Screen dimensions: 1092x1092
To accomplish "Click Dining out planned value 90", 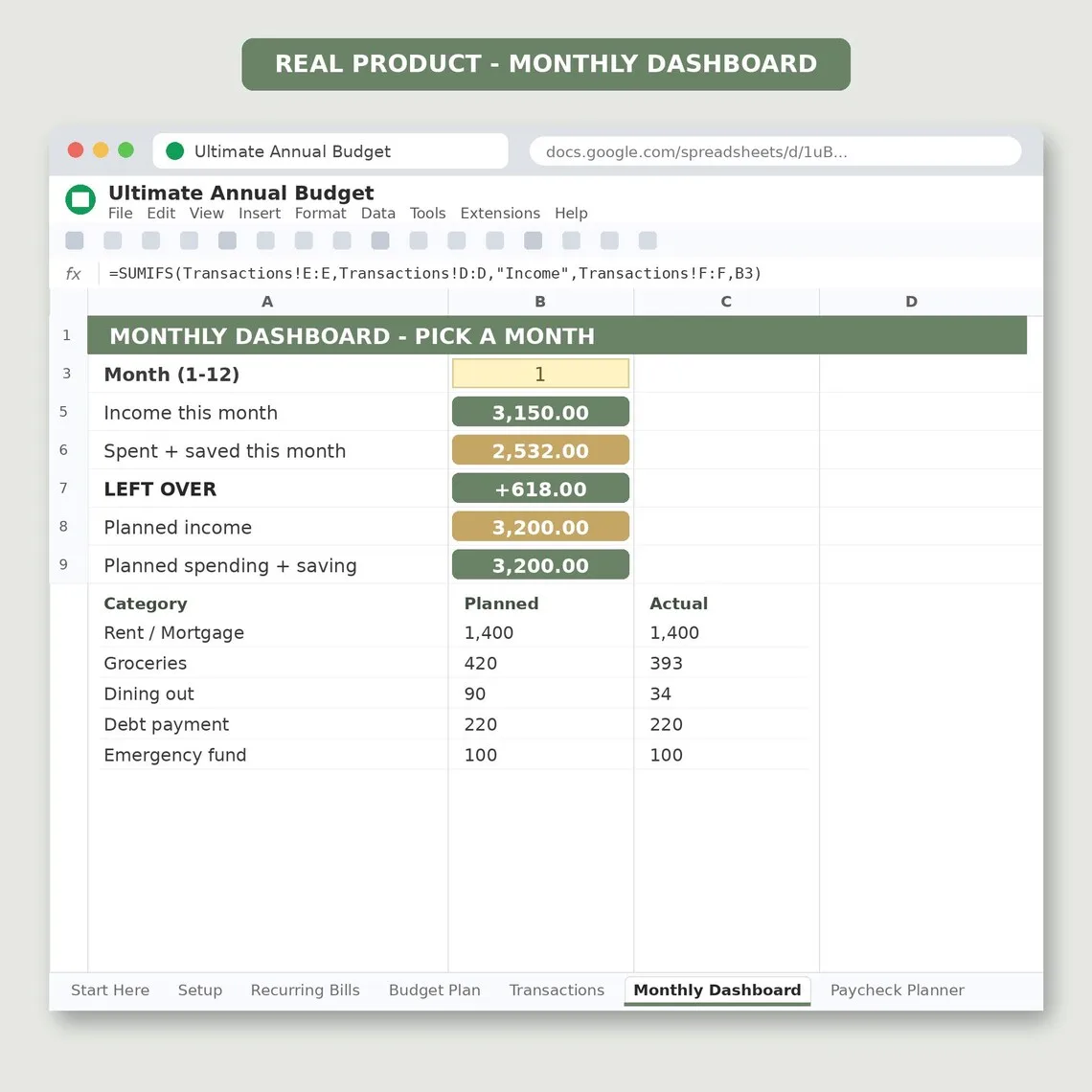I will [475, 694].
